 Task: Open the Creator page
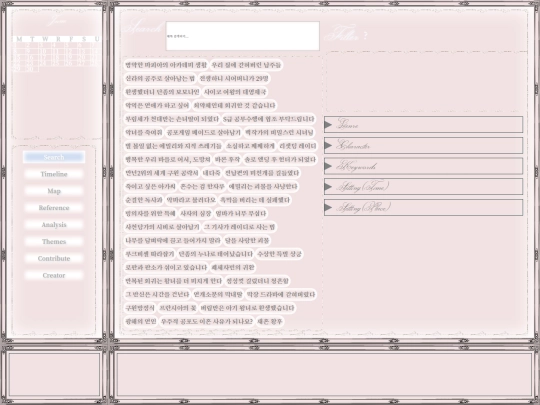tap(54, 276)
